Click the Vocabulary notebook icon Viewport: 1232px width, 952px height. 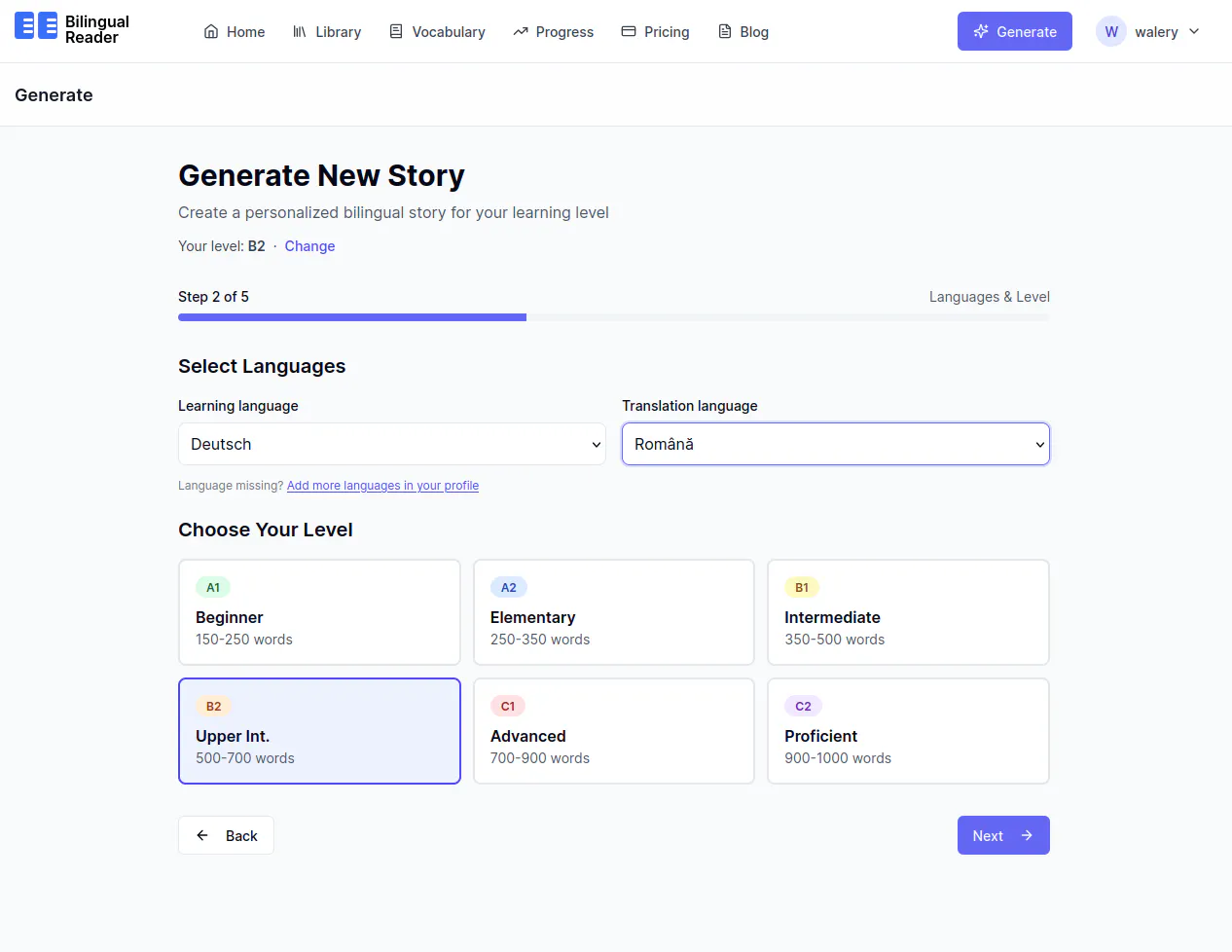[x=396, y=31]
